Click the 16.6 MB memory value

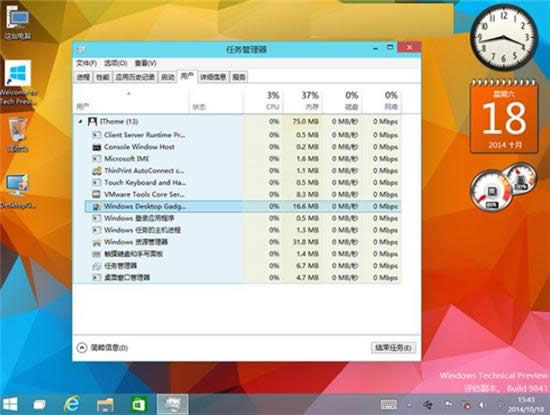coord(306,207)
